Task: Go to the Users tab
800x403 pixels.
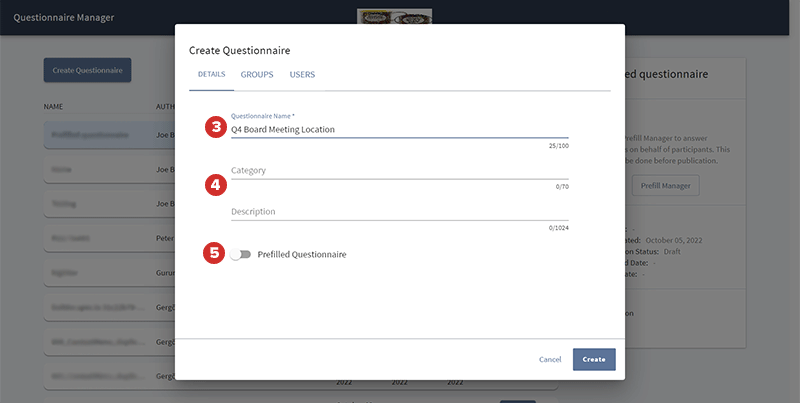Action: click(303, 75)
